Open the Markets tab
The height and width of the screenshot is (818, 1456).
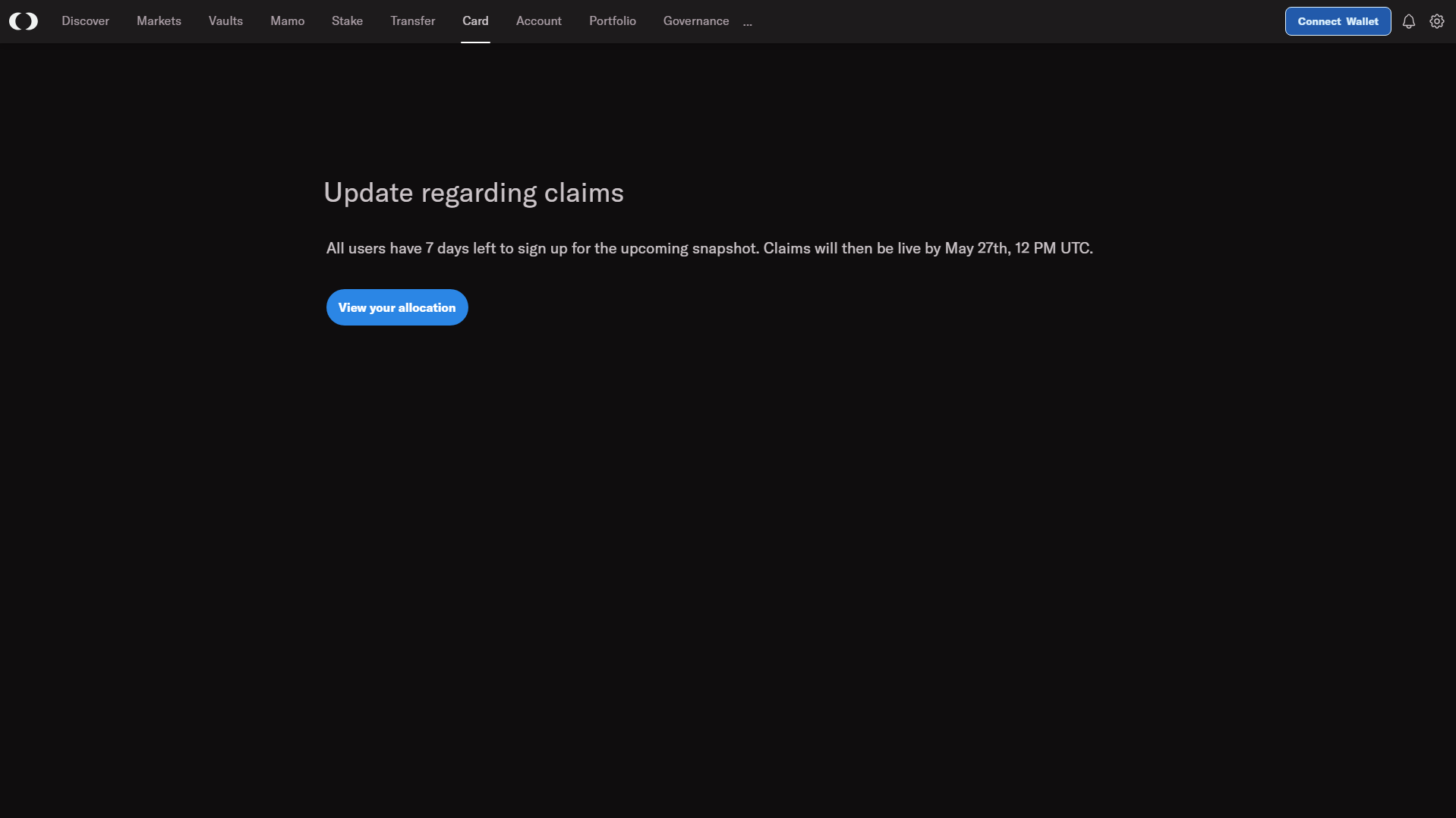pyautogui.click(x=159, y=21)
